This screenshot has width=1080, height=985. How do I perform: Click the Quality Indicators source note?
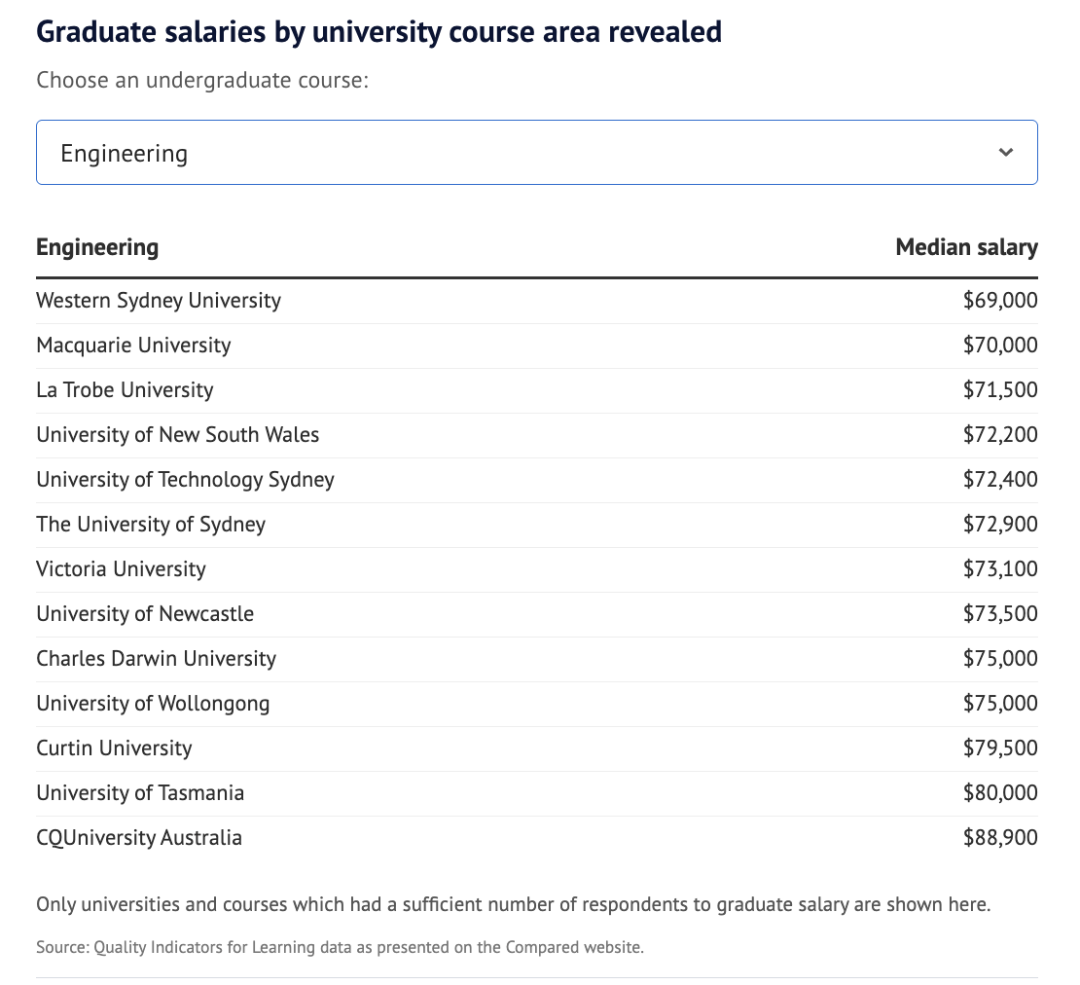tap(340, 947)
